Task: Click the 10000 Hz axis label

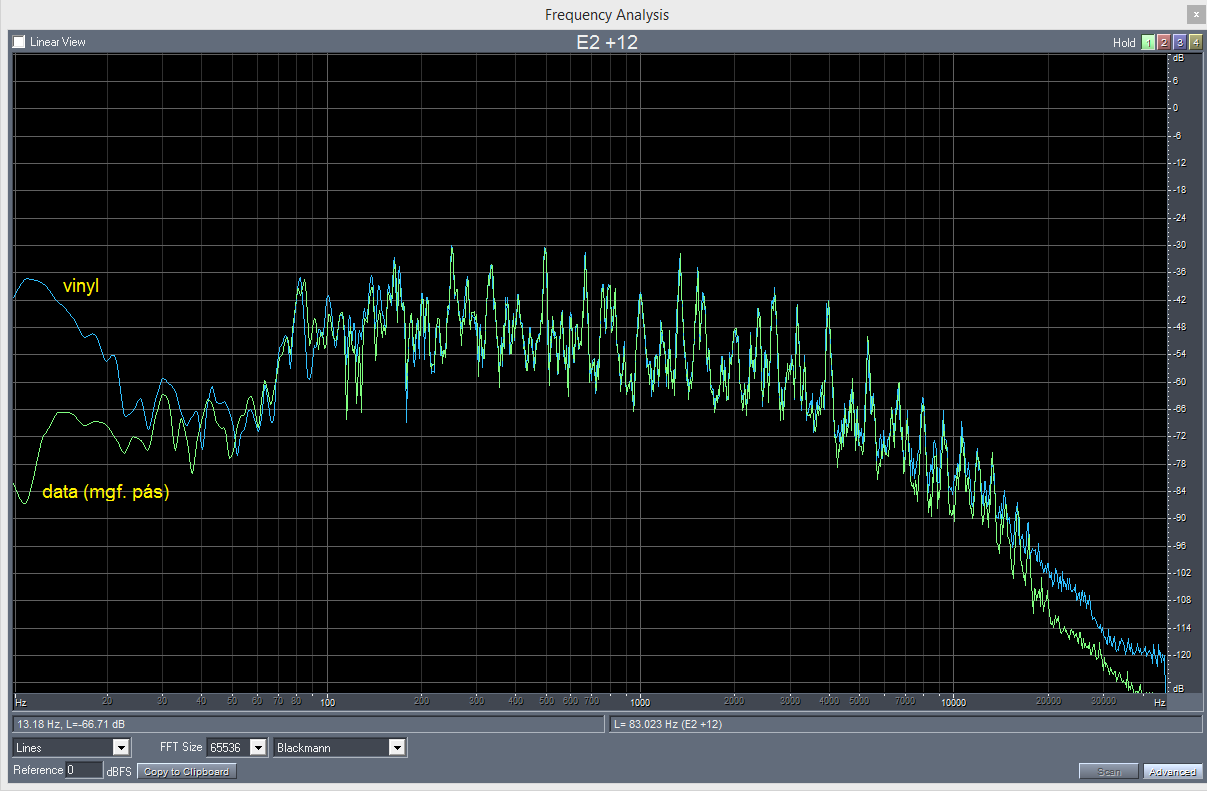Action: 953,702
